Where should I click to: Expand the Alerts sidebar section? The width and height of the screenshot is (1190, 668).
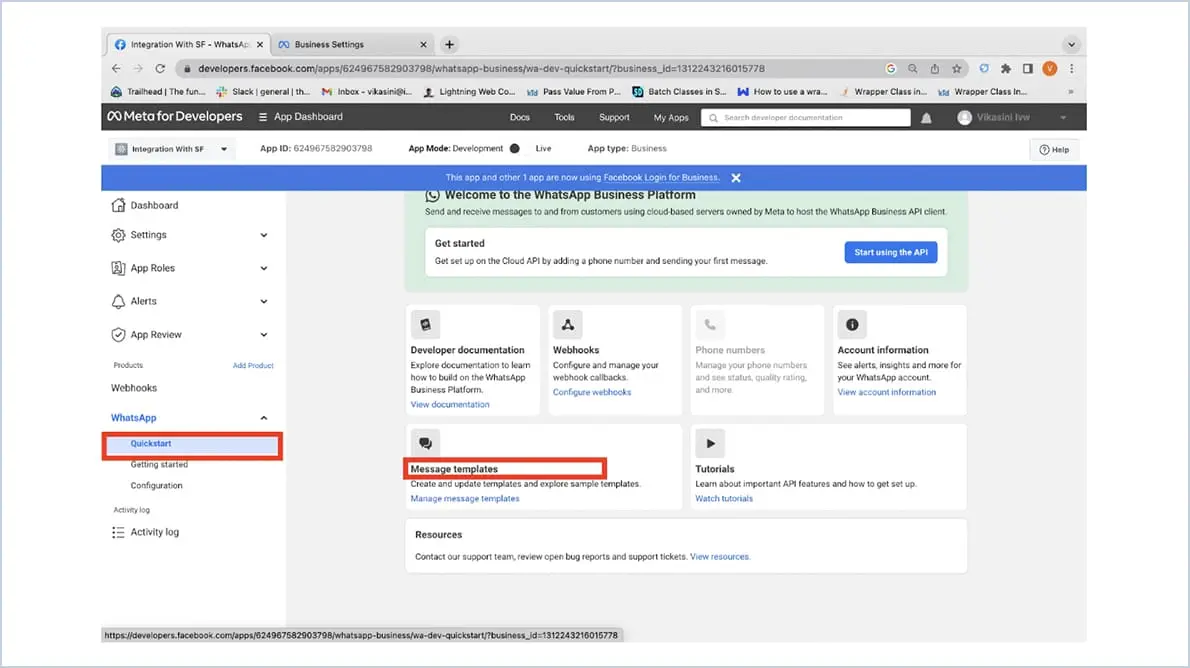(264, 301)
